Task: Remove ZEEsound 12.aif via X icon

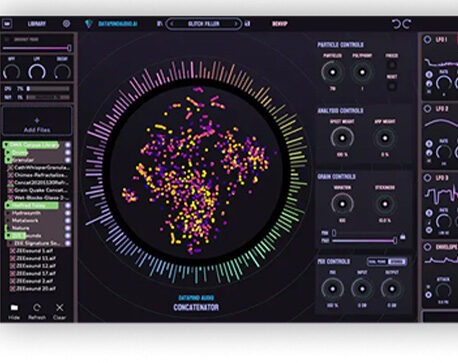Action: click(x=12, y=266)
